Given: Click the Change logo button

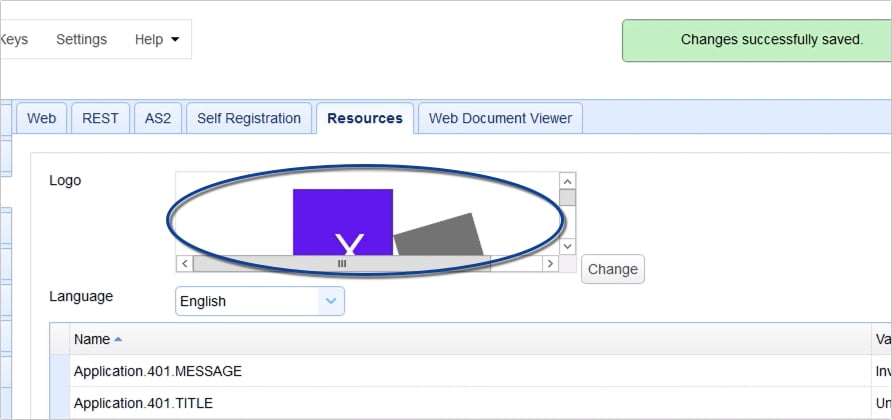Looking at the screenshot, I should (613, 269).
